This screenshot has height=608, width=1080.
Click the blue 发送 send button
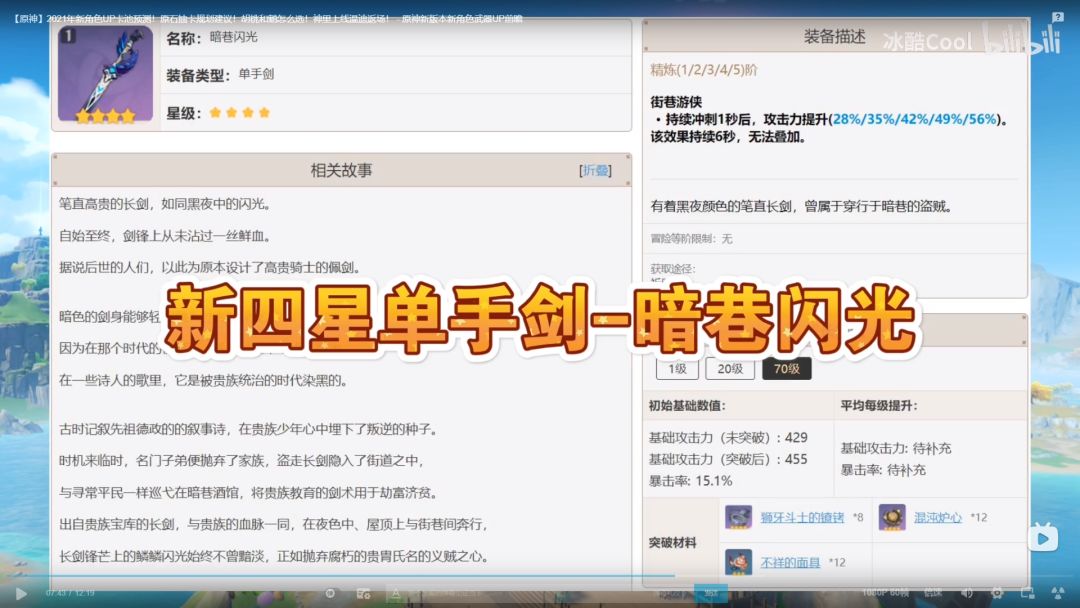click(711, 593)
